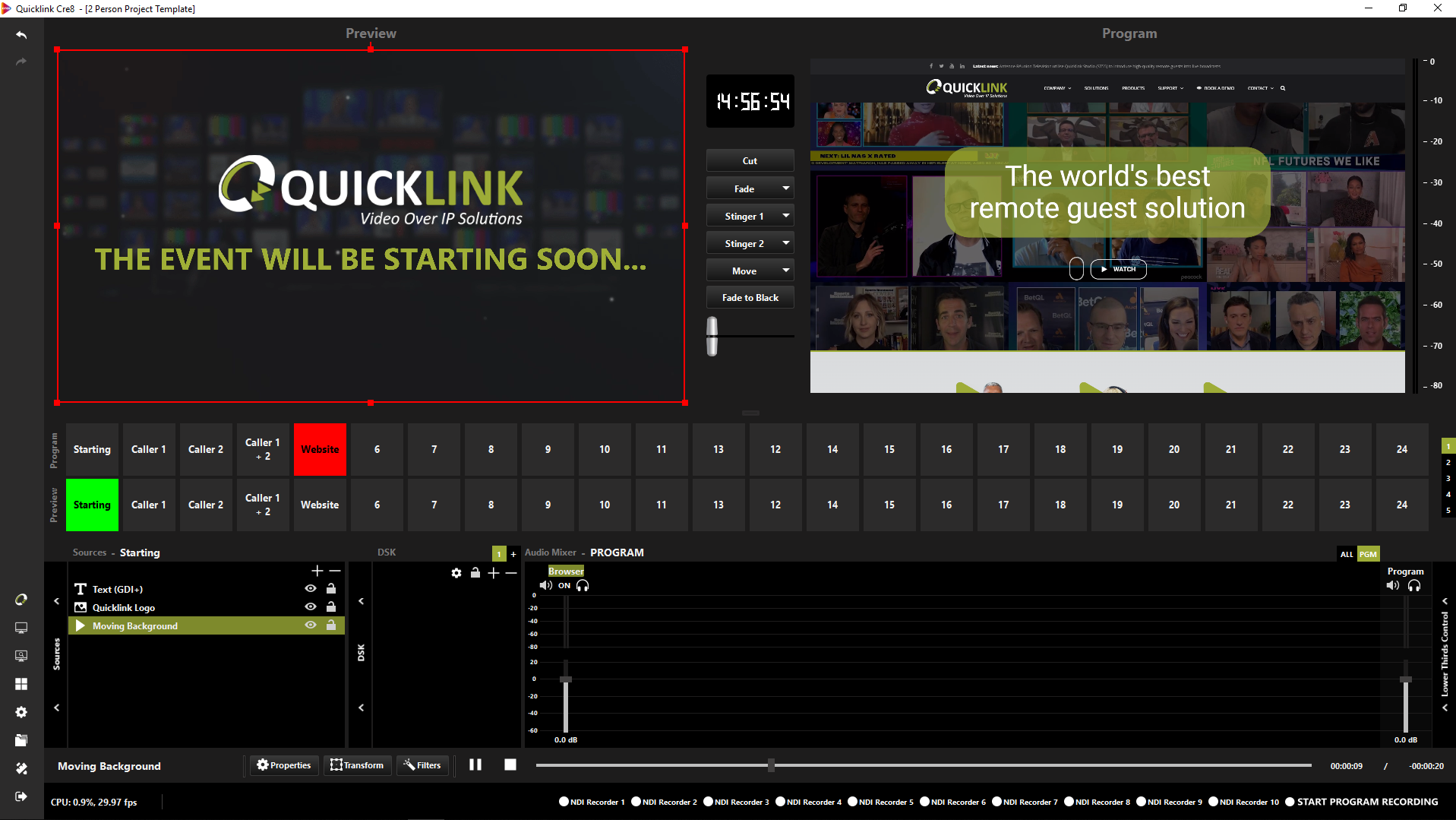
Task: Expand the Move transition options
Action: pos(785,271)
